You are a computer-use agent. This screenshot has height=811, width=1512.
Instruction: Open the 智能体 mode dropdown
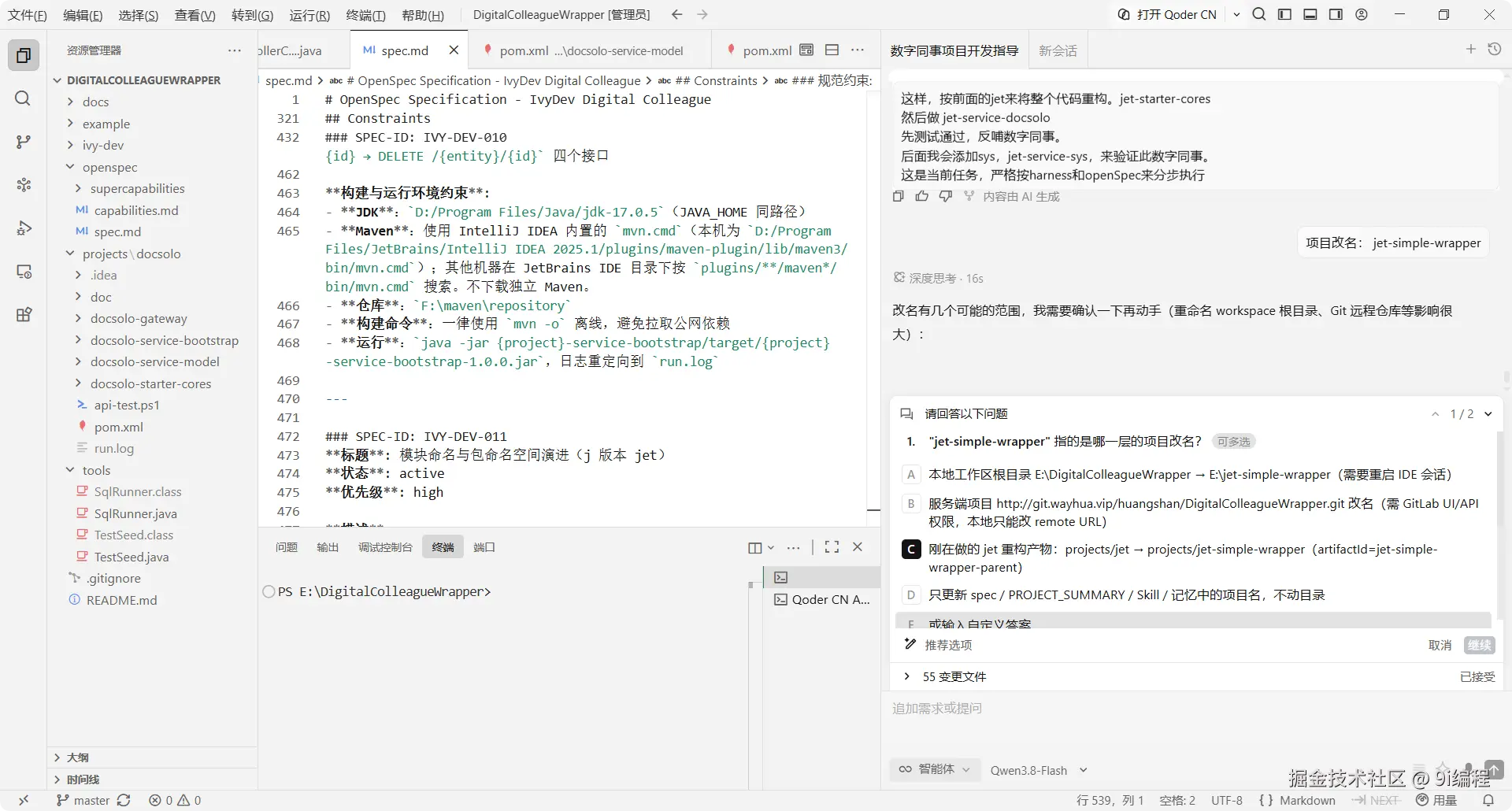935,769
